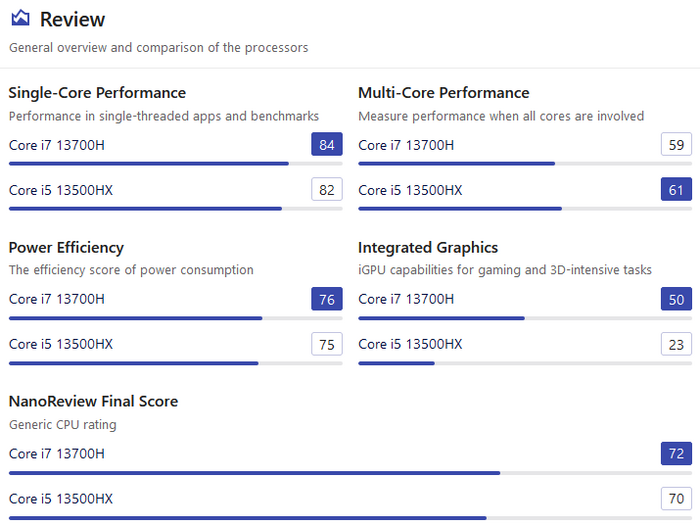Click the multi-core score 59 badge
Image resolution: width=700 pixels, height=525 pixels.
pyautogui.click(x=676, y=144)
